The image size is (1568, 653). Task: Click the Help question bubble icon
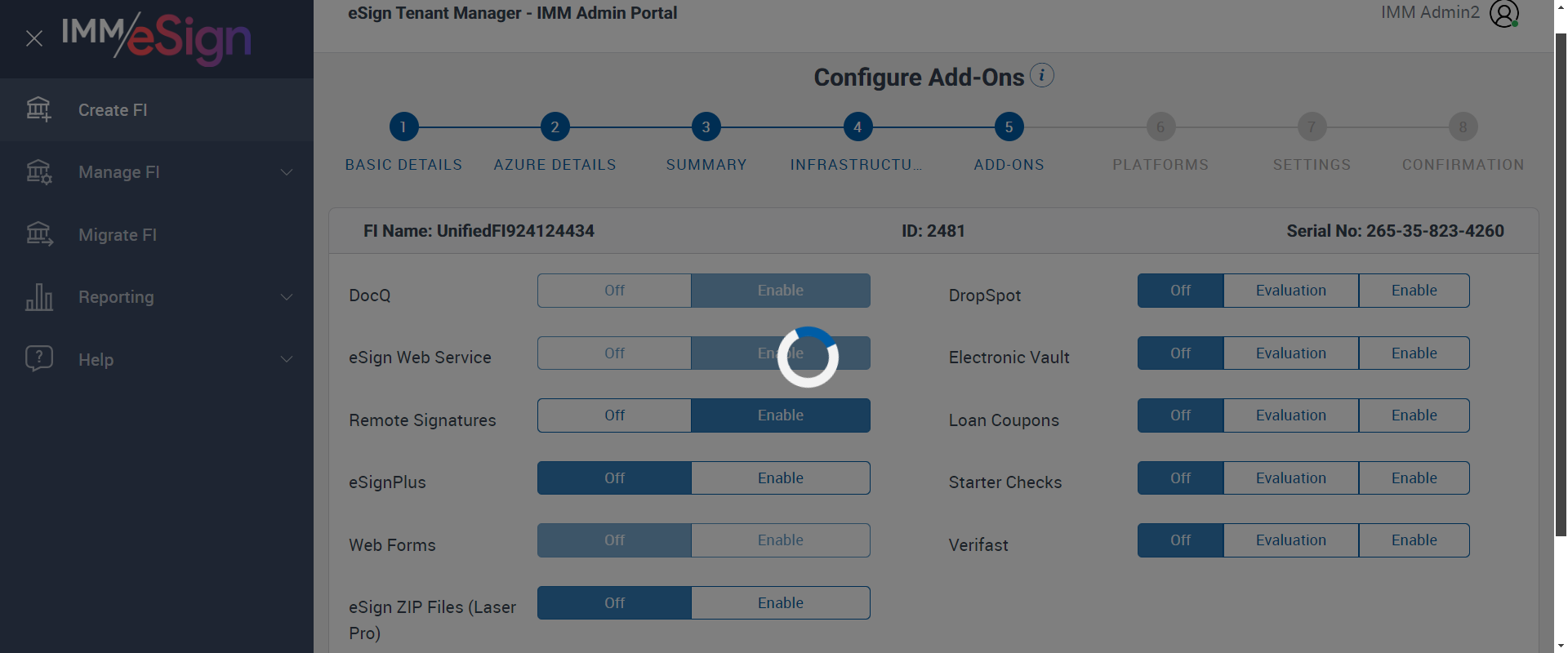[x=38, y=359]
